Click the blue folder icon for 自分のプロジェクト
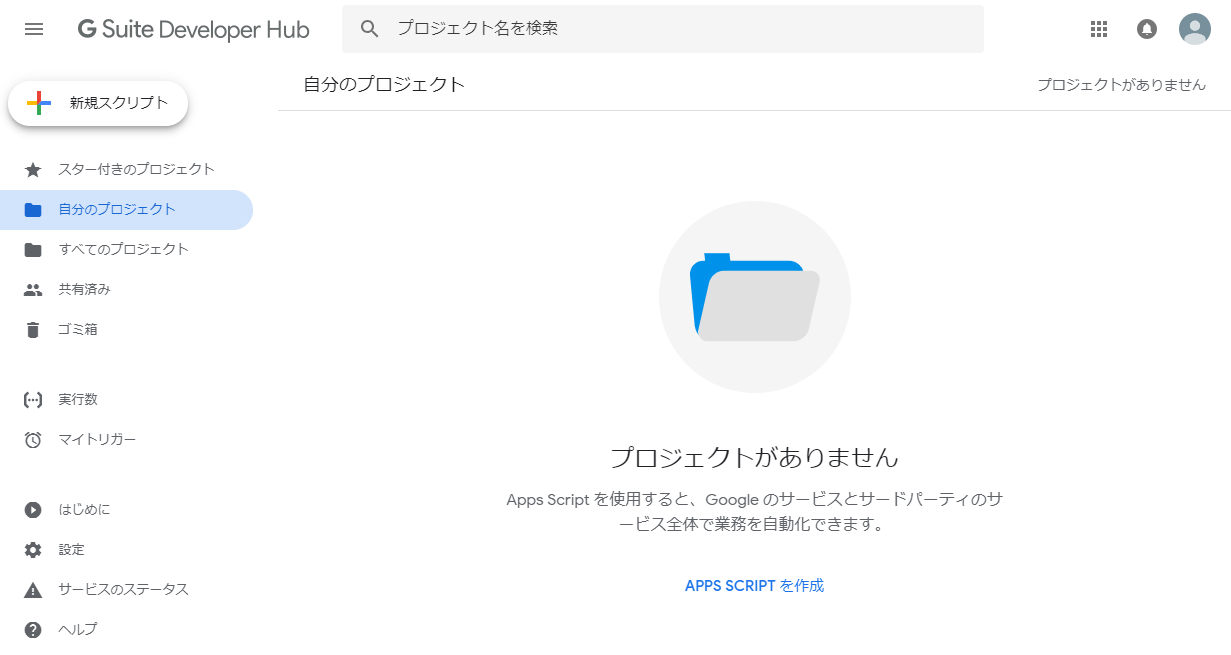 [x=33, y=210]
